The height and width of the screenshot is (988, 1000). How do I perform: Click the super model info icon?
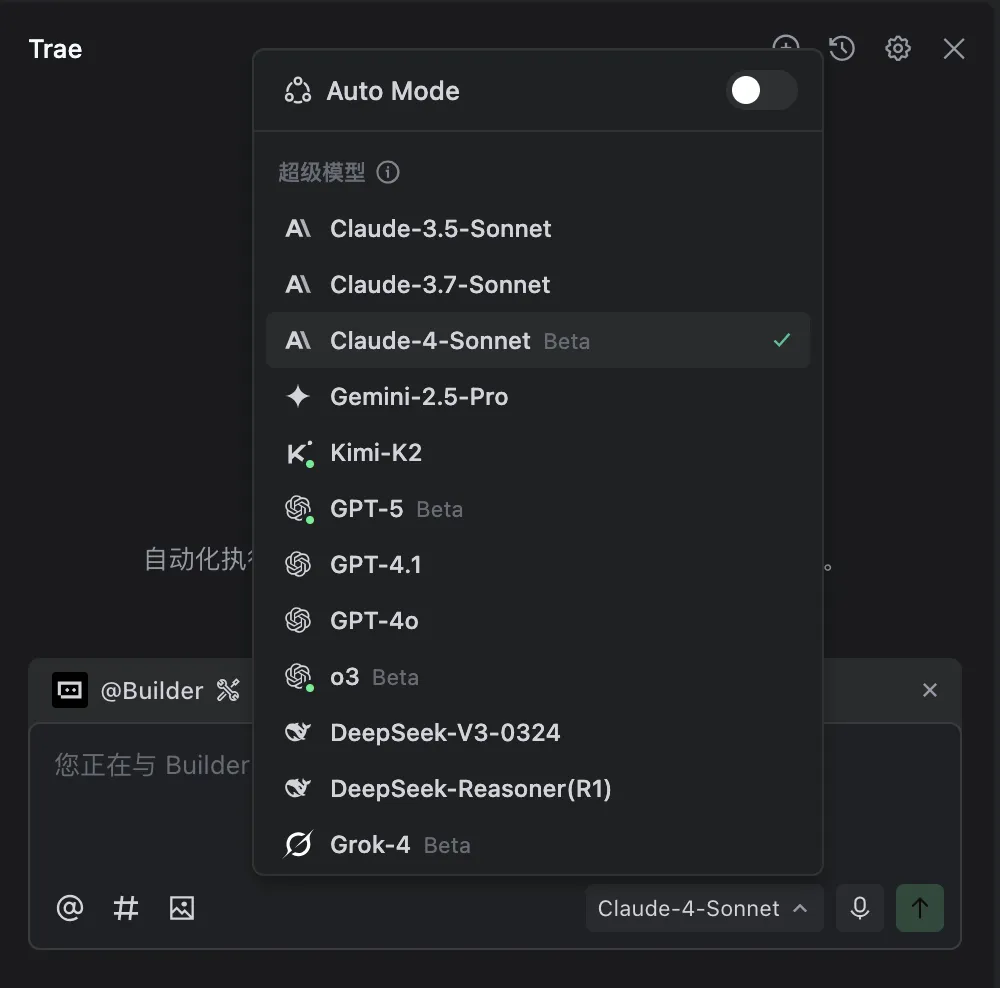click(388, 172)
